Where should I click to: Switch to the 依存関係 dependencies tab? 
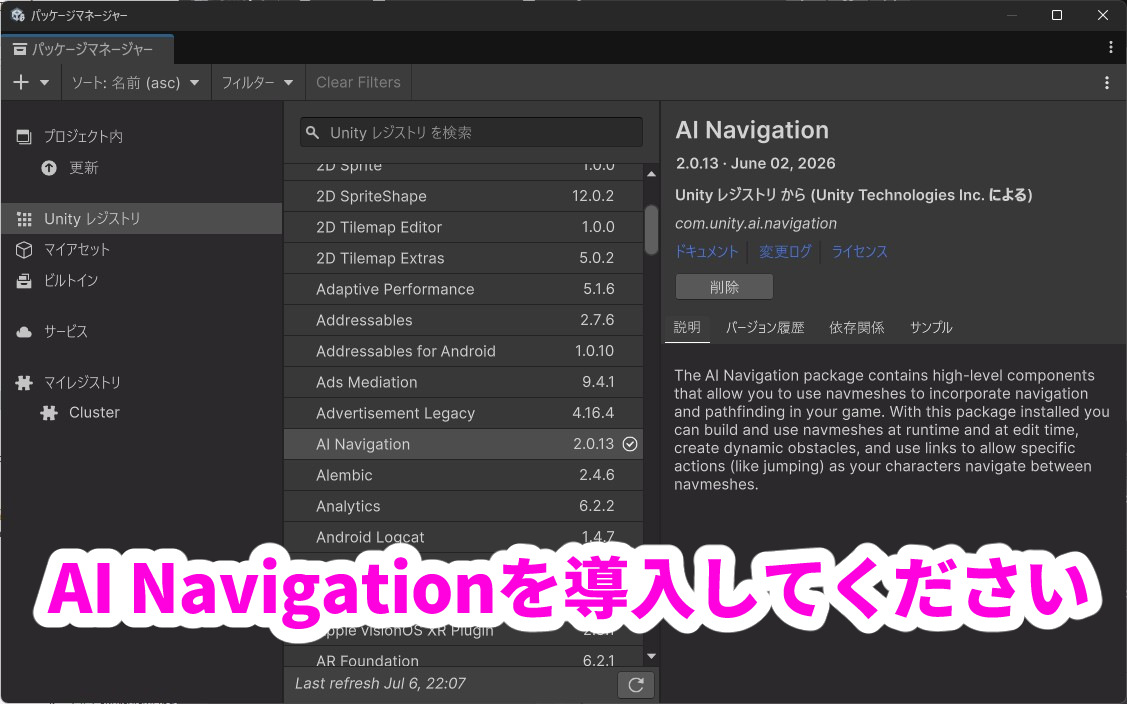click(x=856, y=328)
